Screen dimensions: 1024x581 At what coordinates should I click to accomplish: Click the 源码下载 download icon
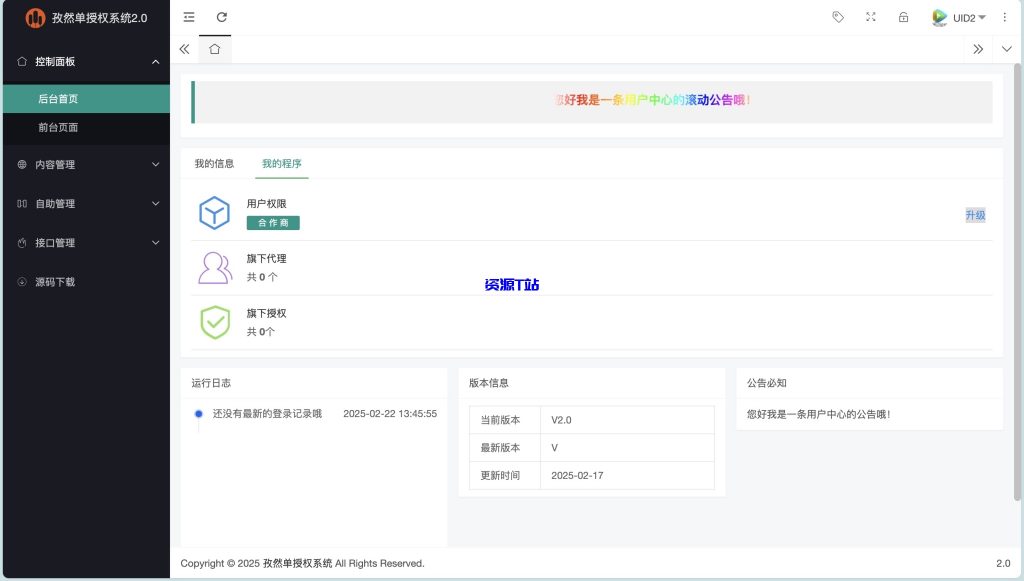coord(22,281)
